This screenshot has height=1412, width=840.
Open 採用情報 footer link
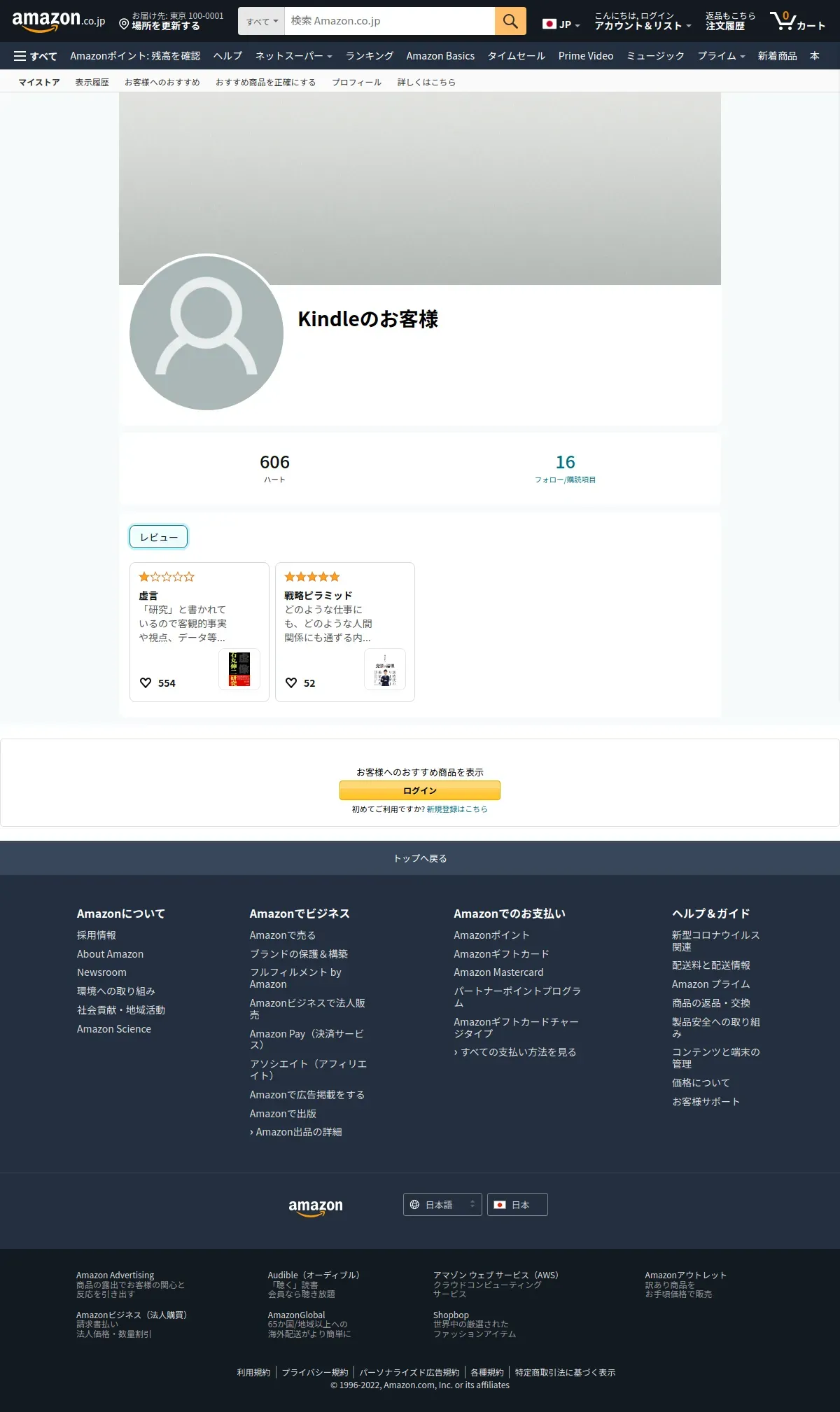(97, 935)
